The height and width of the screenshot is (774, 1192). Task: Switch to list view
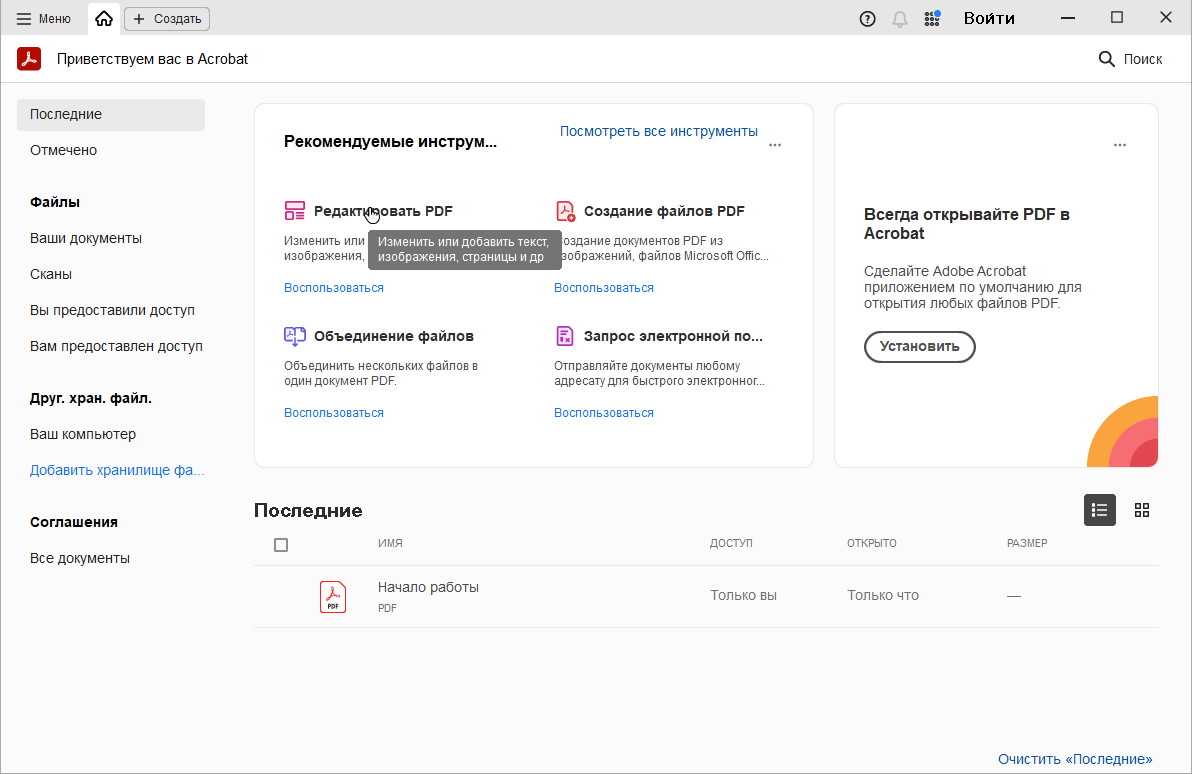point(1099,509)
